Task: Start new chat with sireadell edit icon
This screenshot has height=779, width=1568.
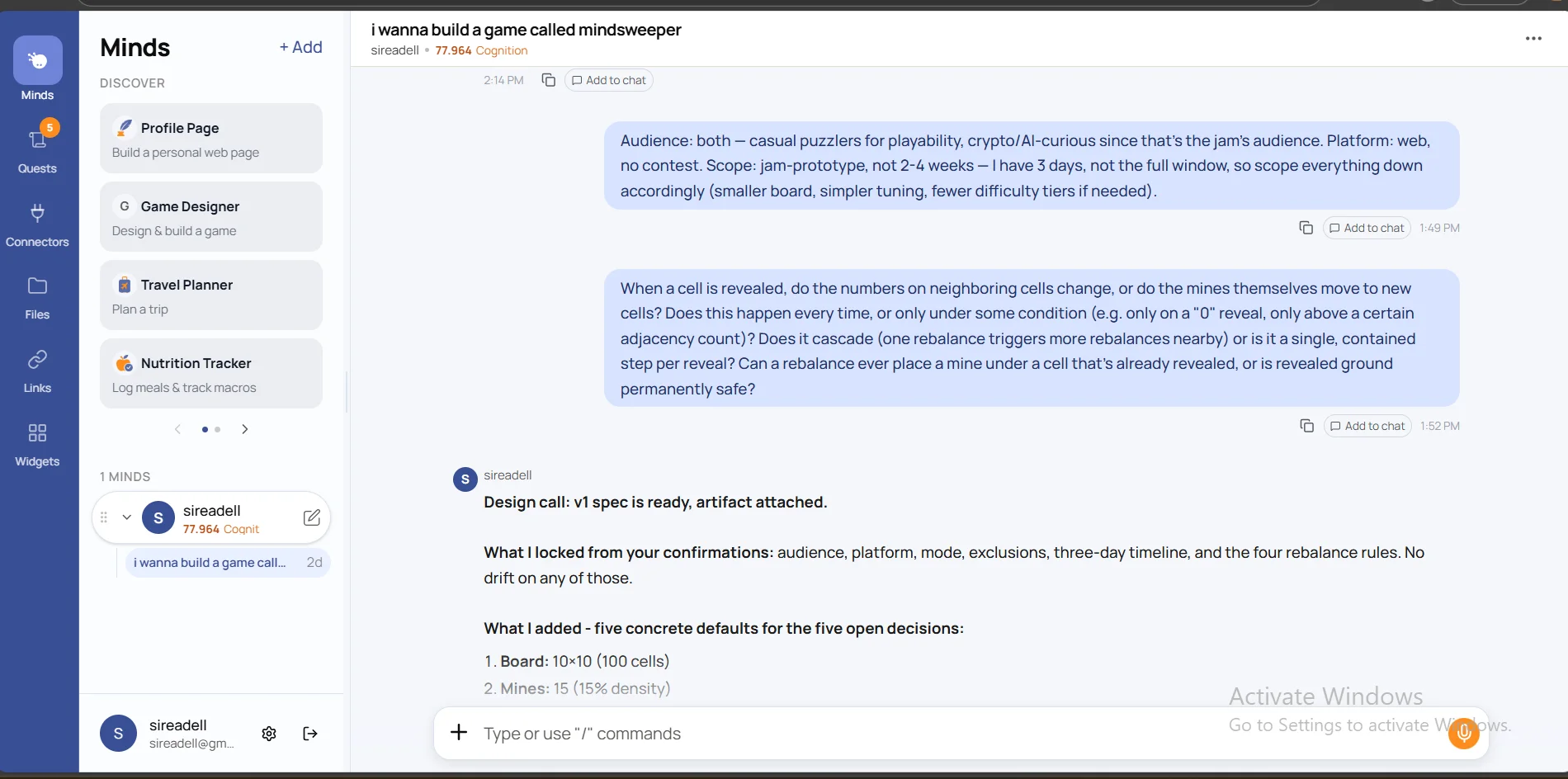Action: click(x=312, y=517)
